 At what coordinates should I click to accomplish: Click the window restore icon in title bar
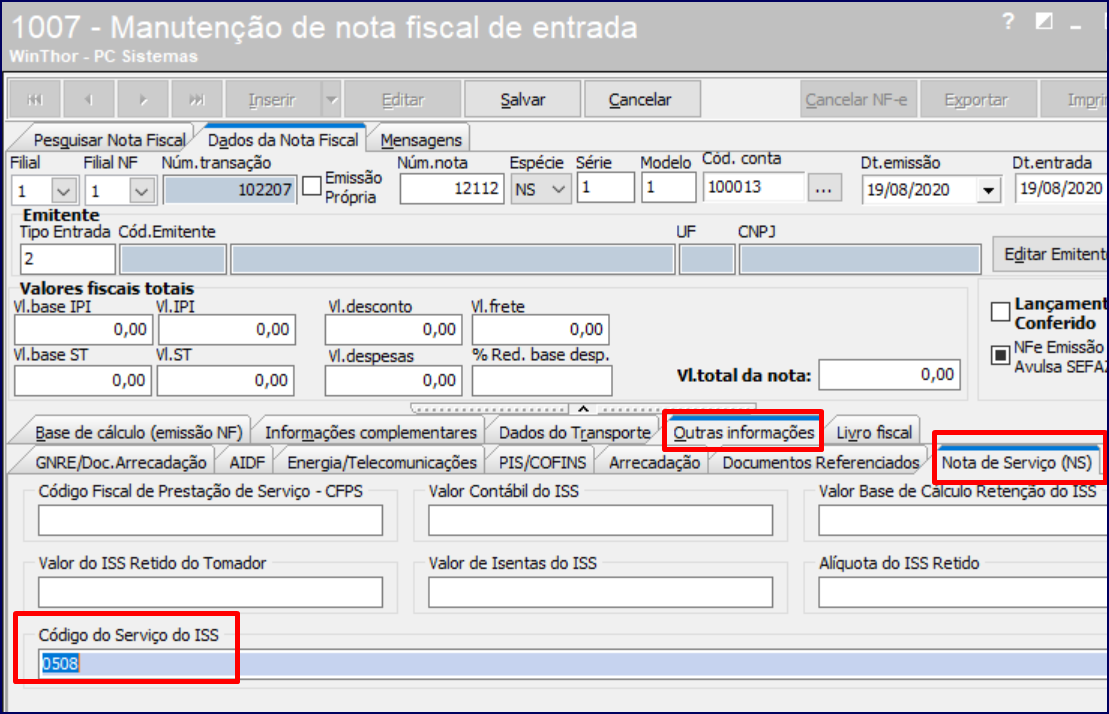click(x=1044, y=22)
